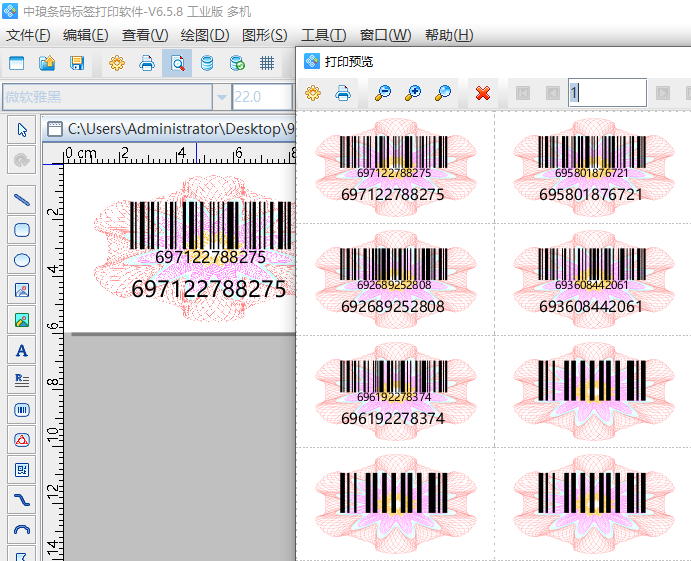Select the ellipse shape tool
The height and width of the screenshot is (561, 691).
coord(21,260)
